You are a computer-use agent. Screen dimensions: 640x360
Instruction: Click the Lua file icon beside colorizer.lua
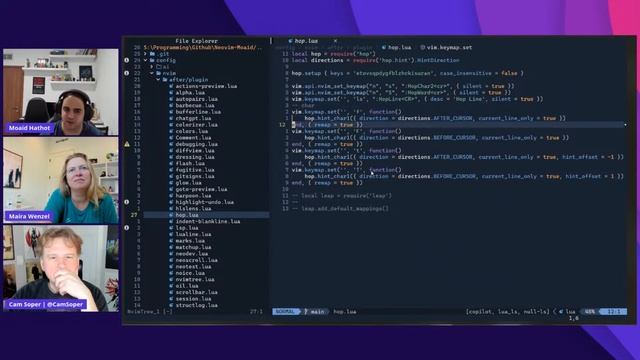tap(171, 125)
